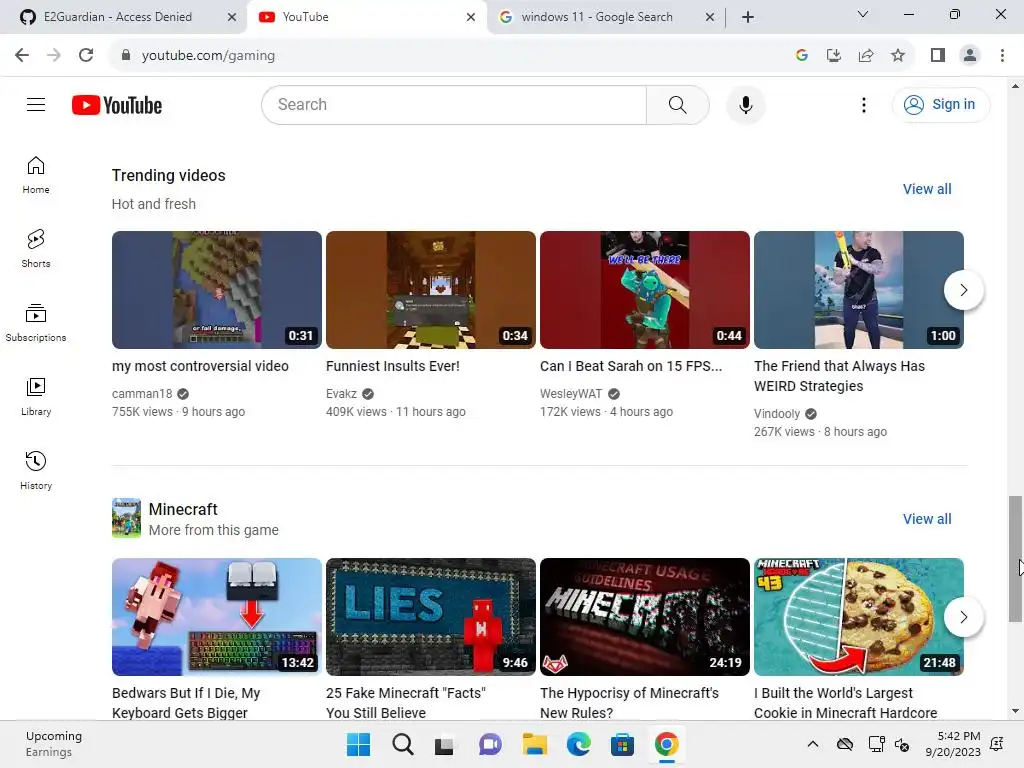The width and height of the screenshot is (1024, 768).
Task: Open YouTube settings three-dot menu
Action: [x=863, y=104]
